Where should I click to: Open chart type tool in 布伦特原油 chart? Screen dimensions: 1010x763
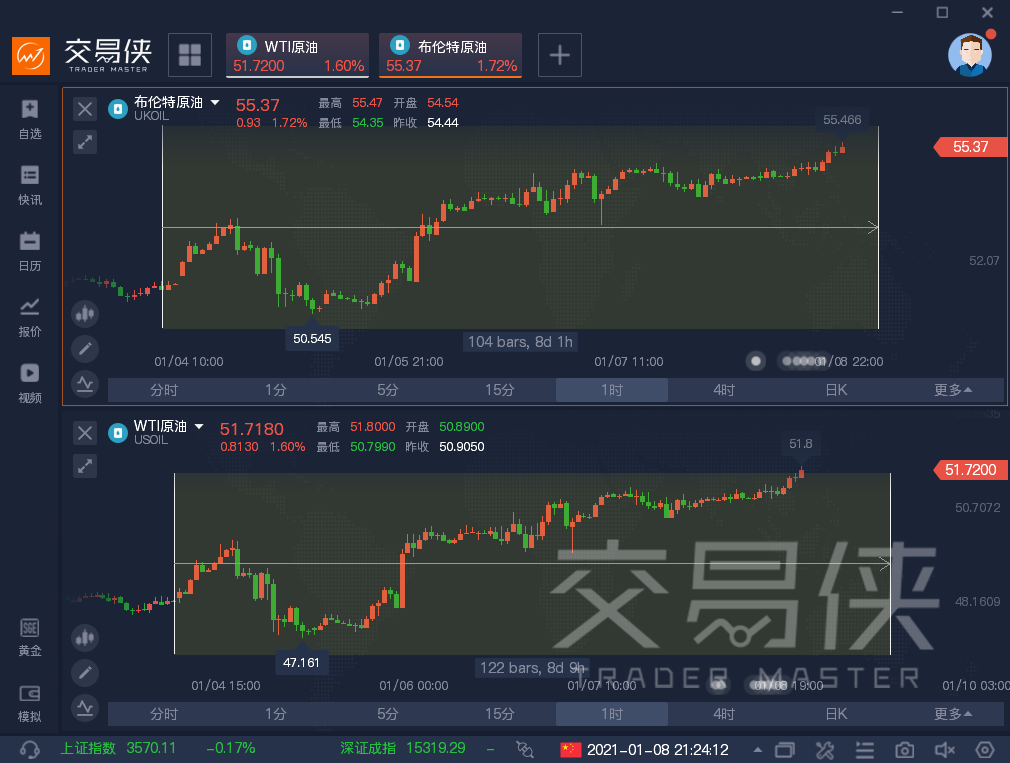[85, 314]
